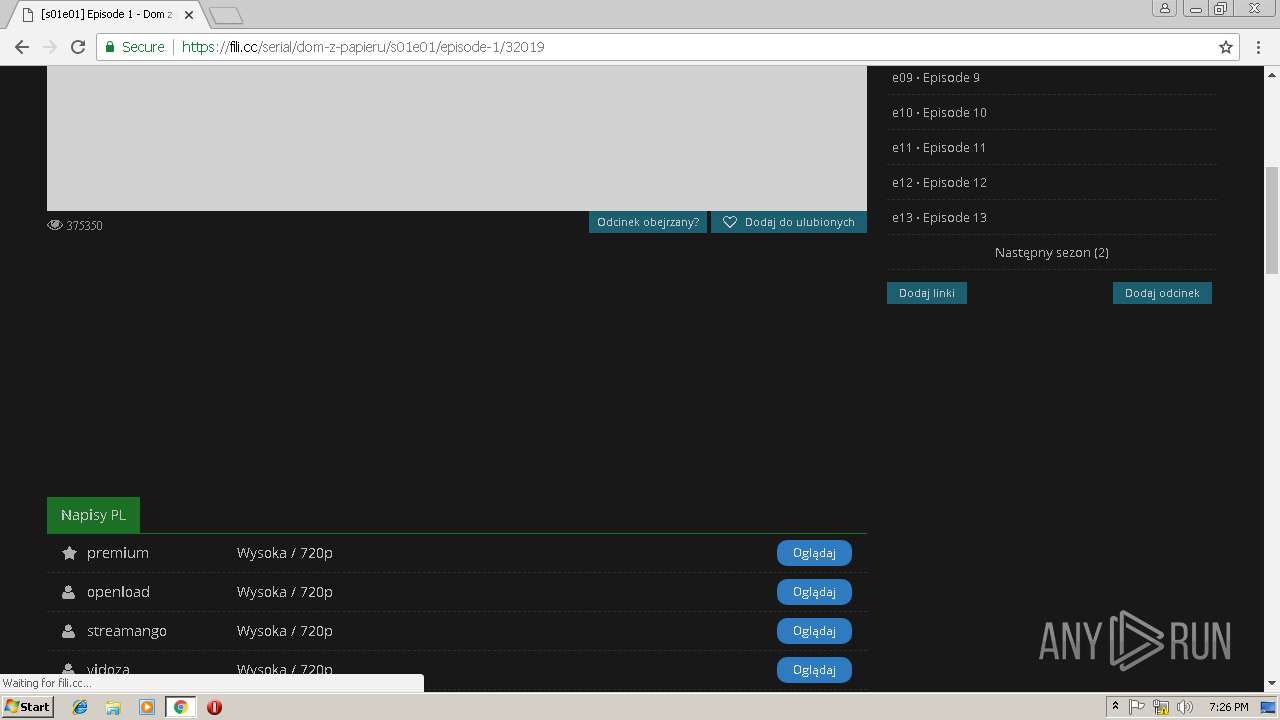Click the views eye icon by 375350
Image resolution: width=1280 pixels, height=720 pixels.
55,225
